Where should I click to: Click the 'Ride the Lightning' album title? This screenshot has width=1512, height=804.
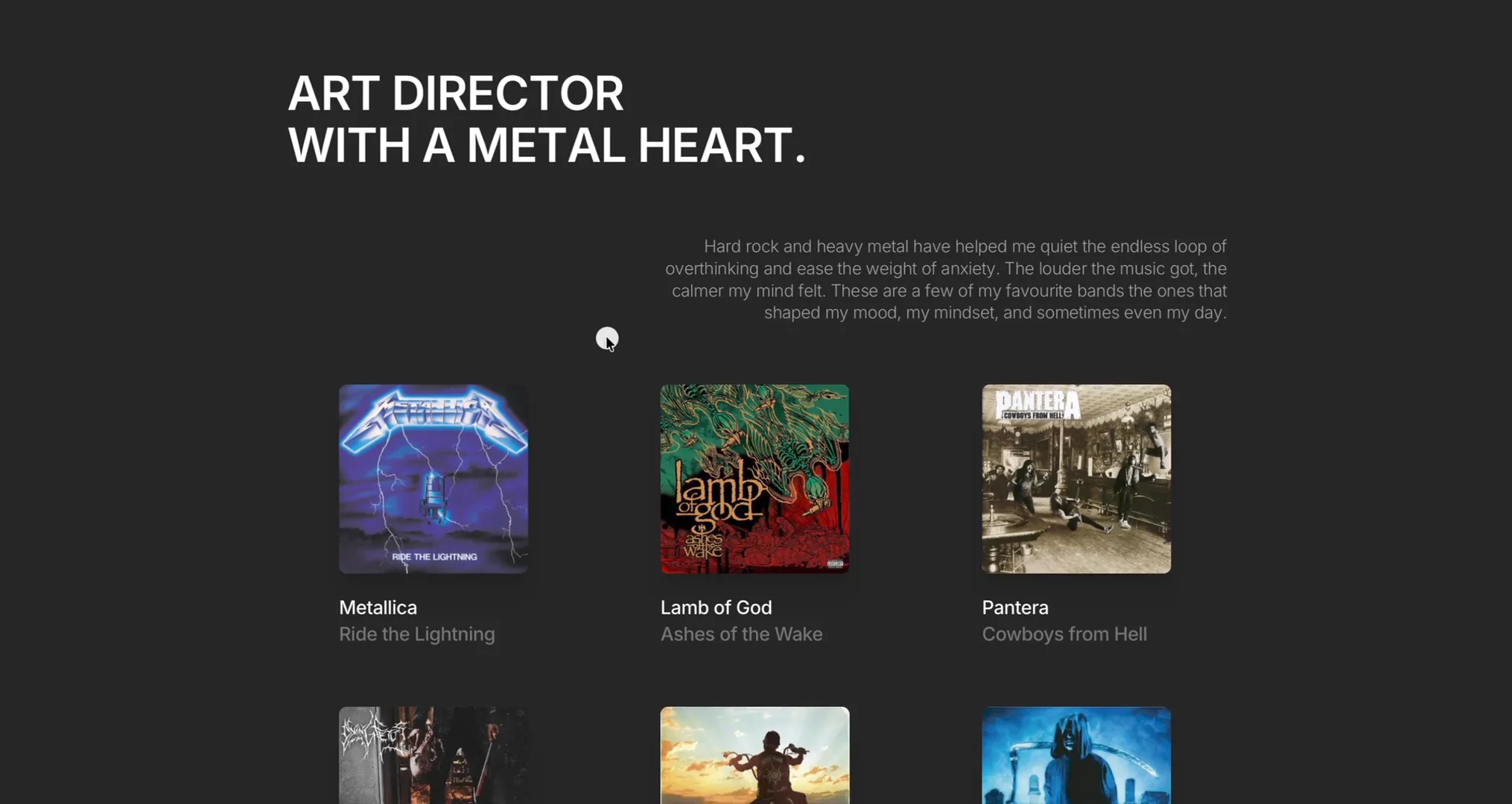coord(416,634)
